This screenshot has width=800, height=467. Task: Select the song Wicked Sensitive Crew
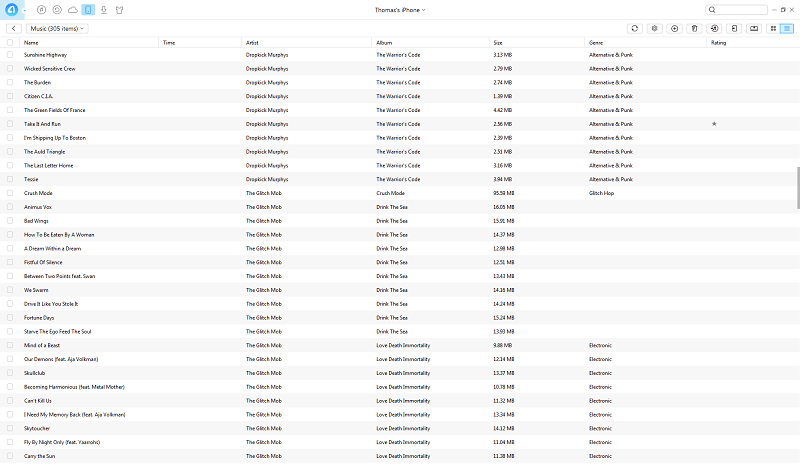tap(49, 68)
